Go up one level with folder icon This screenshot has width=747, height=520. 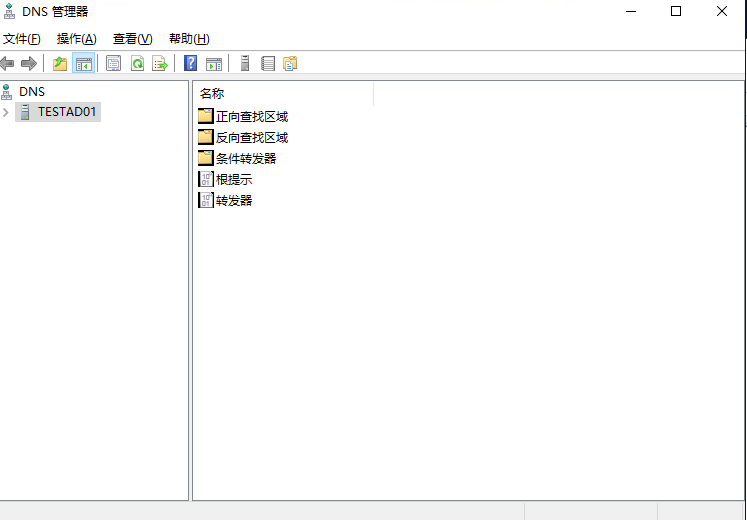60,63
